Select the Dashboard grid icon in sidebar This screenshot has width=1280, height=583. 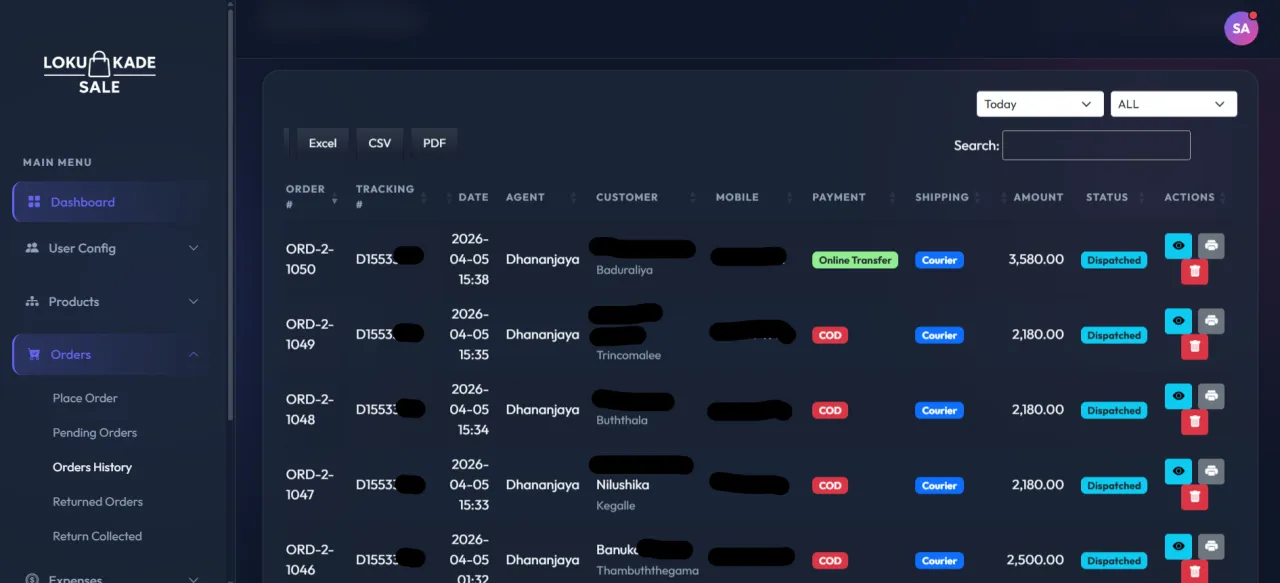coord(34,202)
